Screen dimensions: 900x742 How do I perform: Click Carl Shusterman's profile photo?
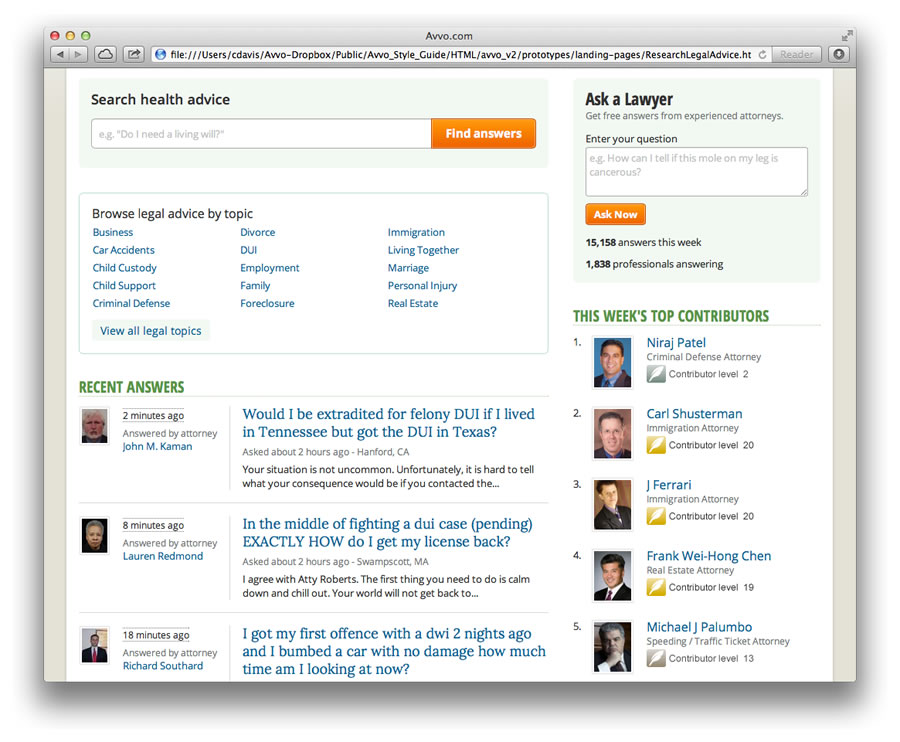pos(612,433)
